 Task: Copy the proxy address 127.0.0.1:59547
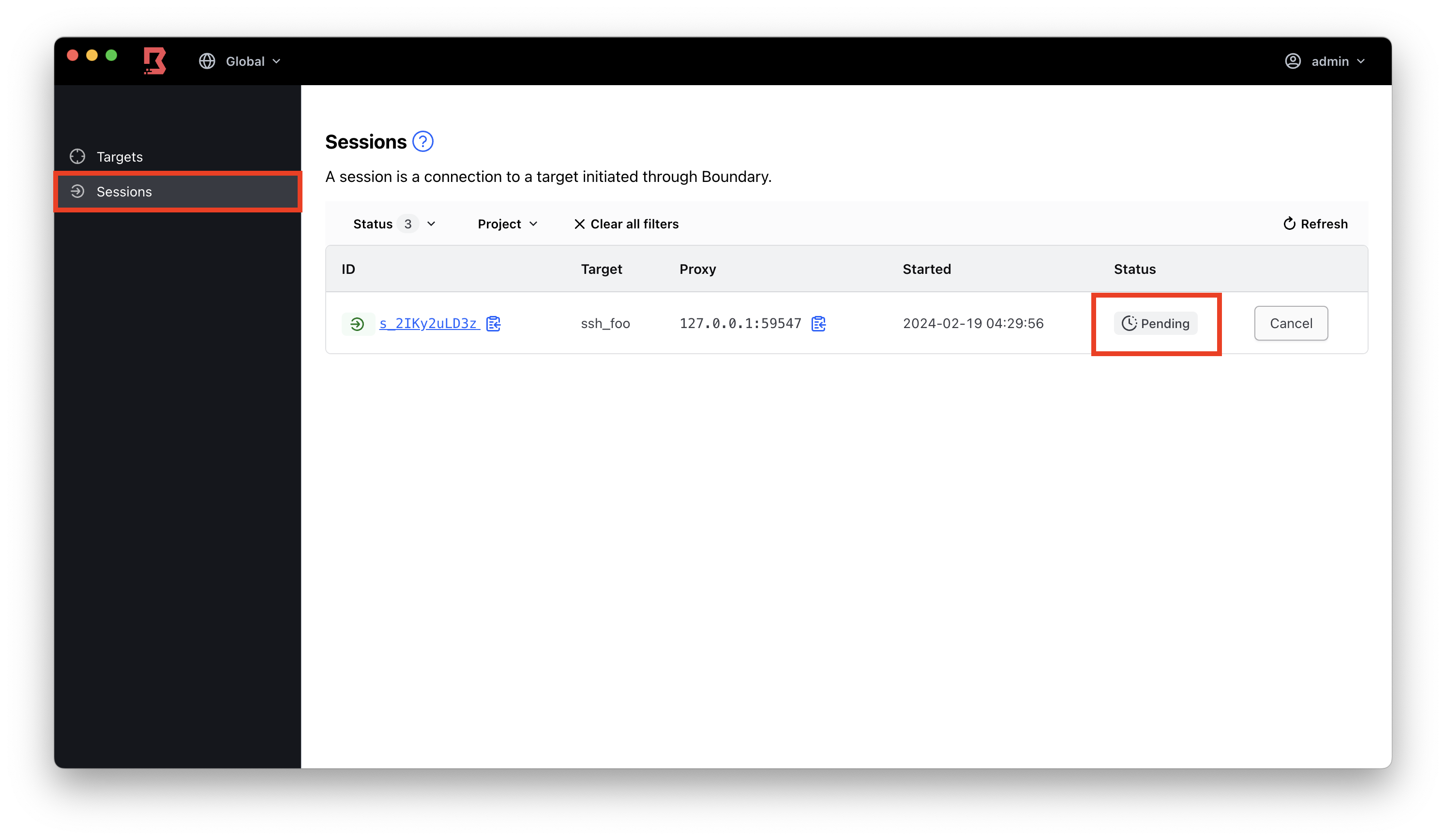click(818, 324)
